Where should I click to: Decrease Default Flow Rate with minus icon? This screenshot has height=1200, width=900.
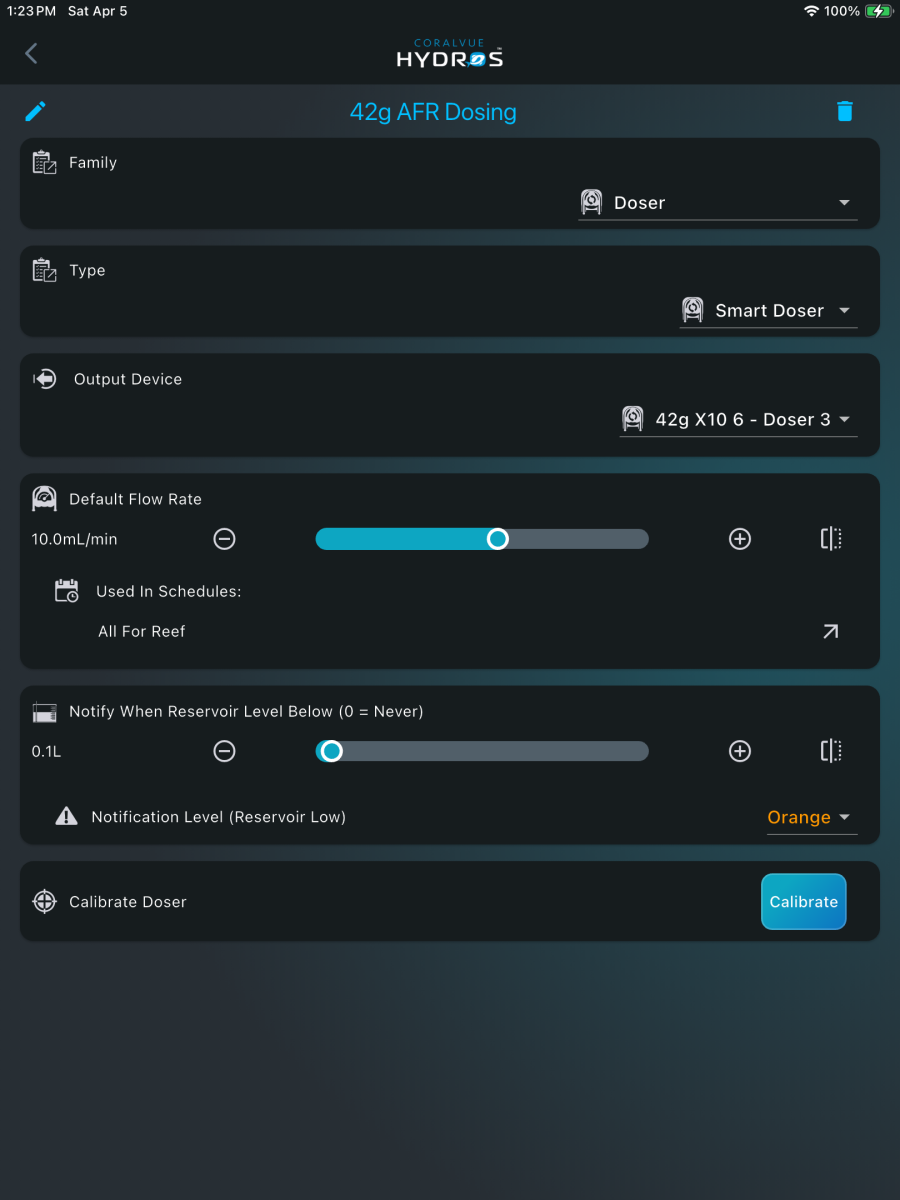click(225, 539)
